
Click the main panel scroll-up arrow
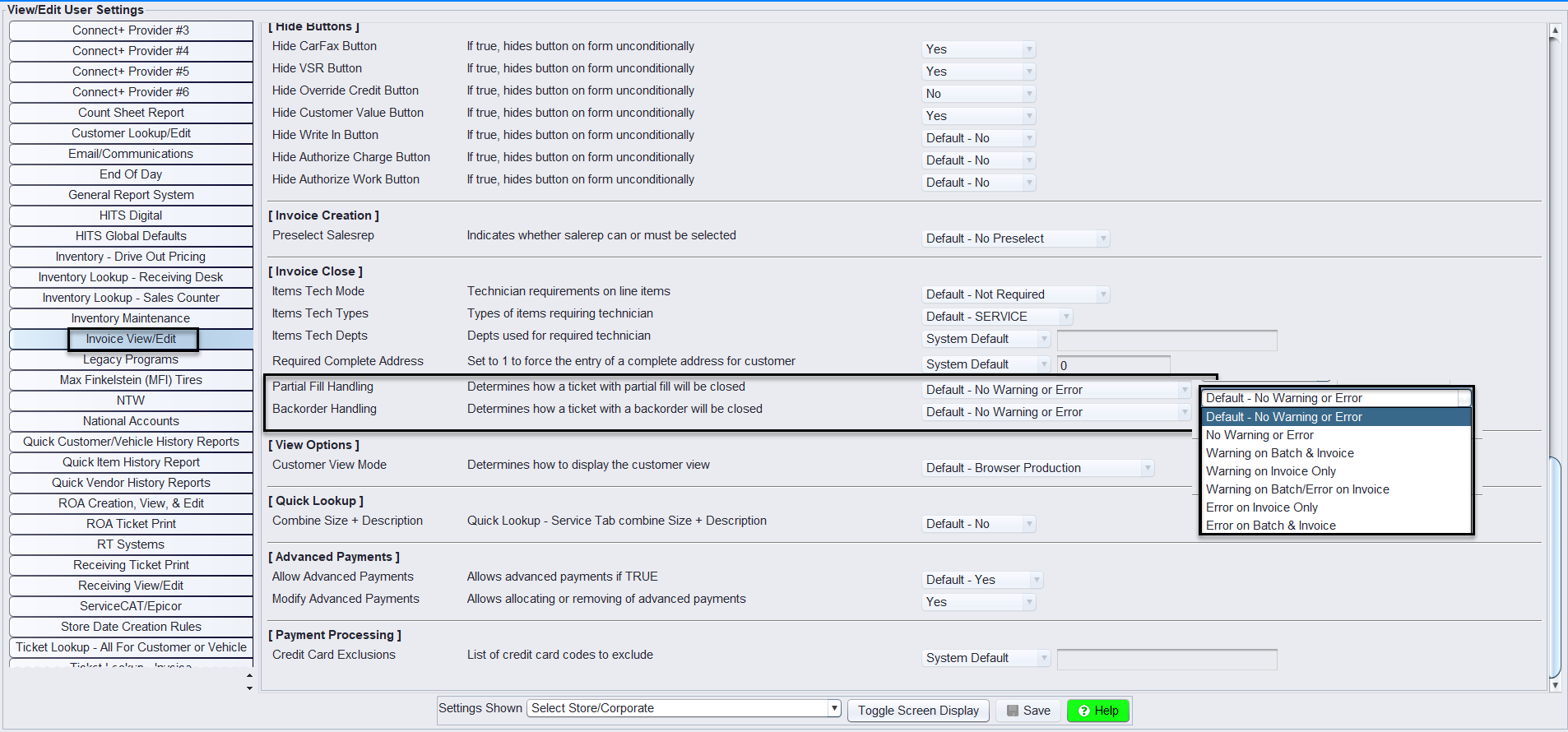1554,30
